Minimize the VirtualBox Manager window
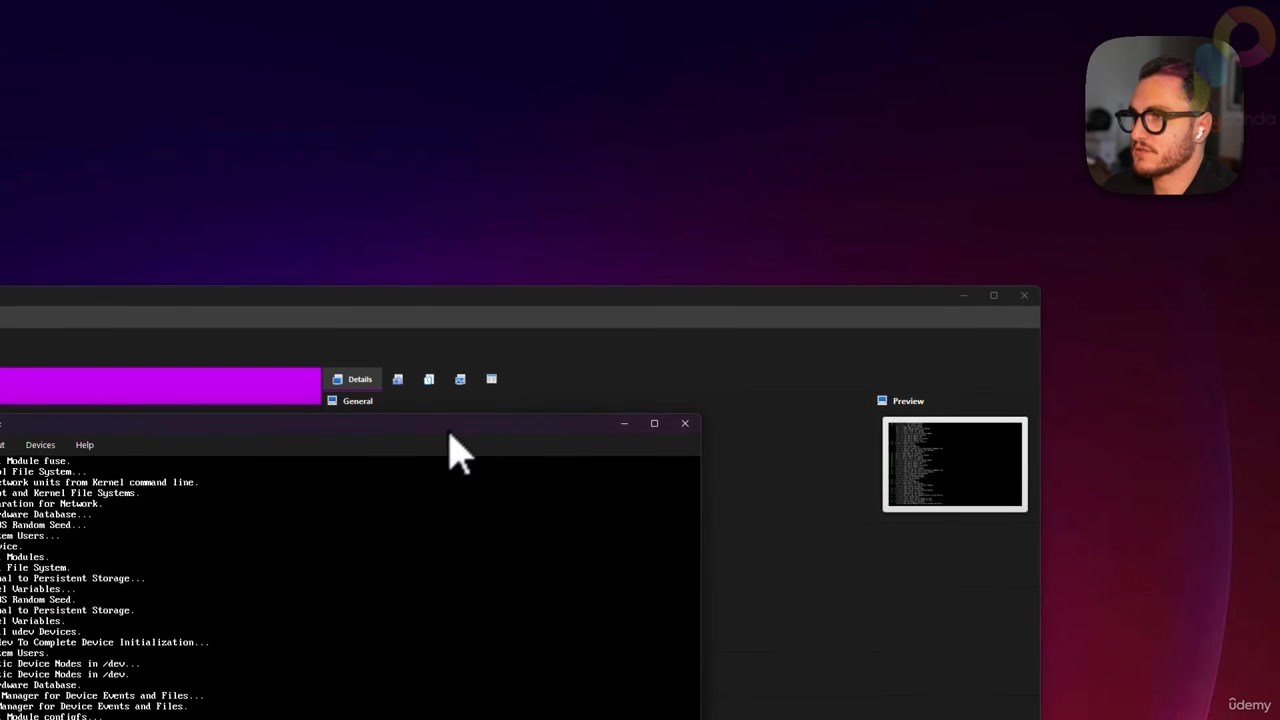 [963, 295]
